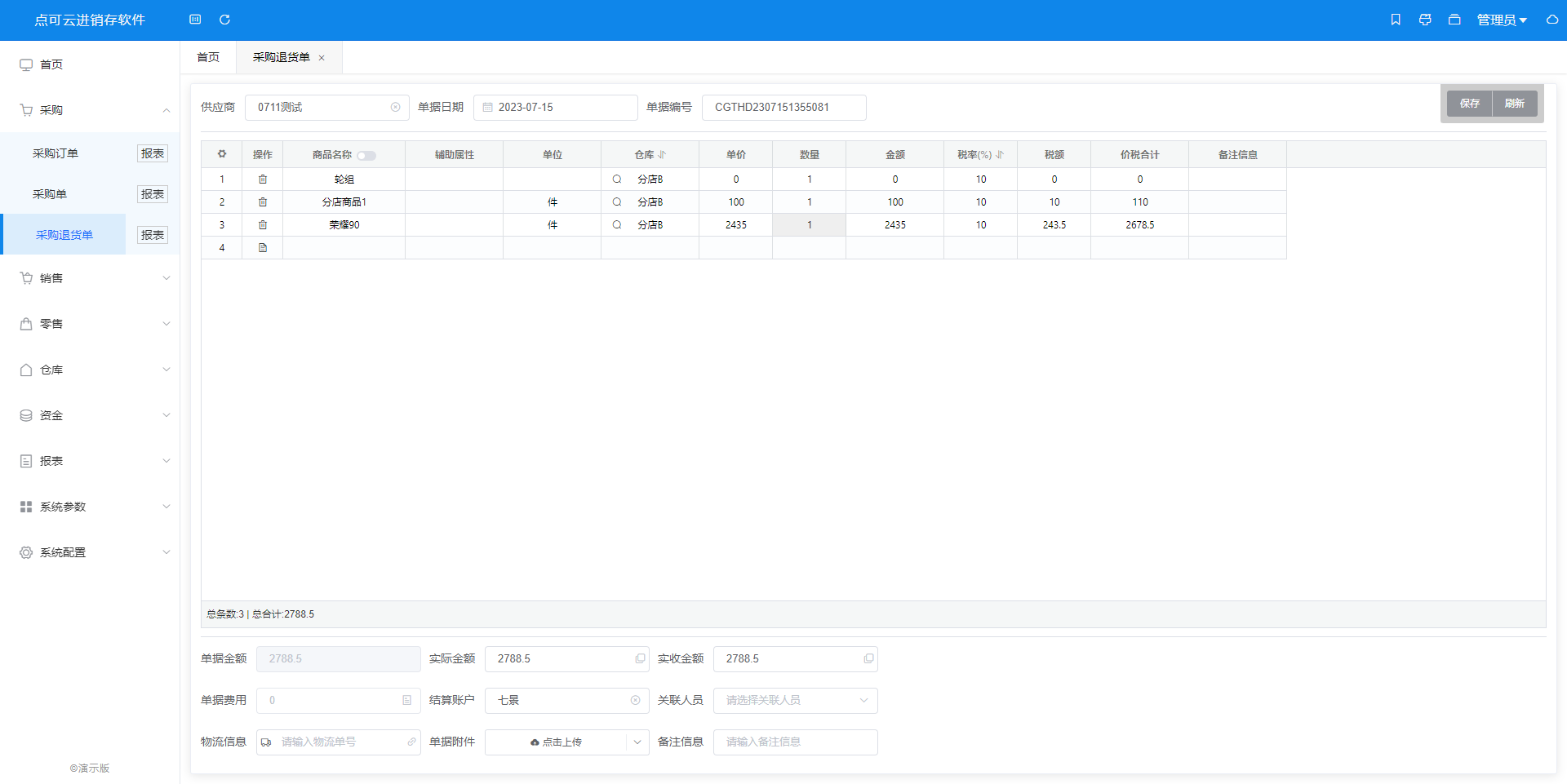Click the 刷新 button
1567x784 pixels.
[1515, 104]
